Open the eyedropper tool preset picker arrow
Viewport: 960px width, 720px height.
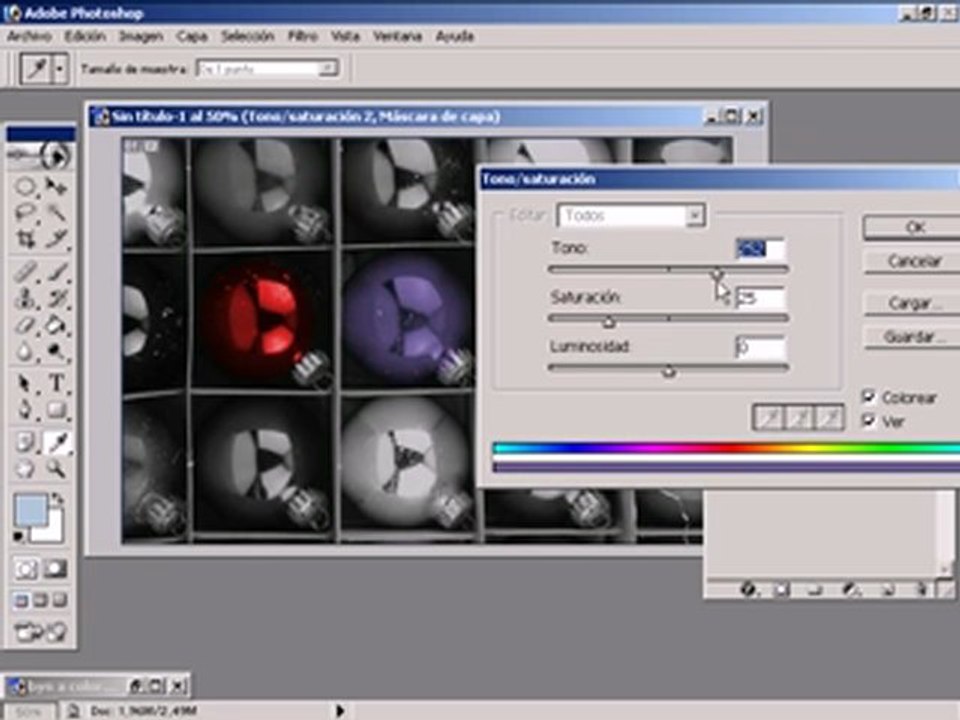pos(59,69)
